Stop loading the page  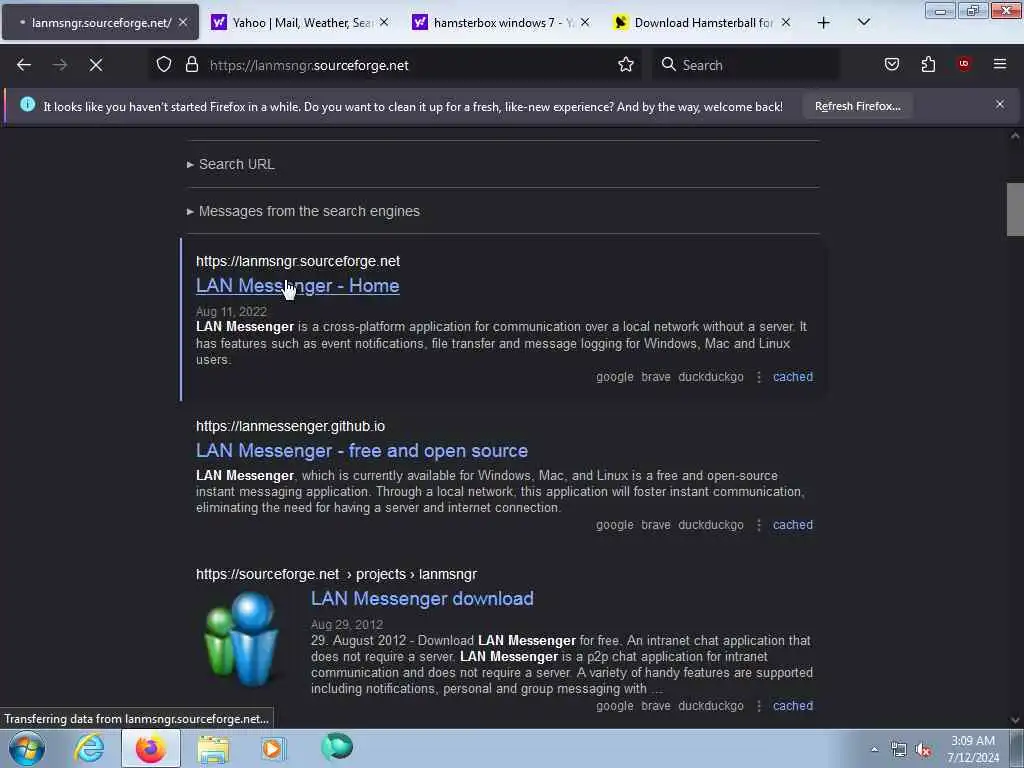[x=95, y=65]
